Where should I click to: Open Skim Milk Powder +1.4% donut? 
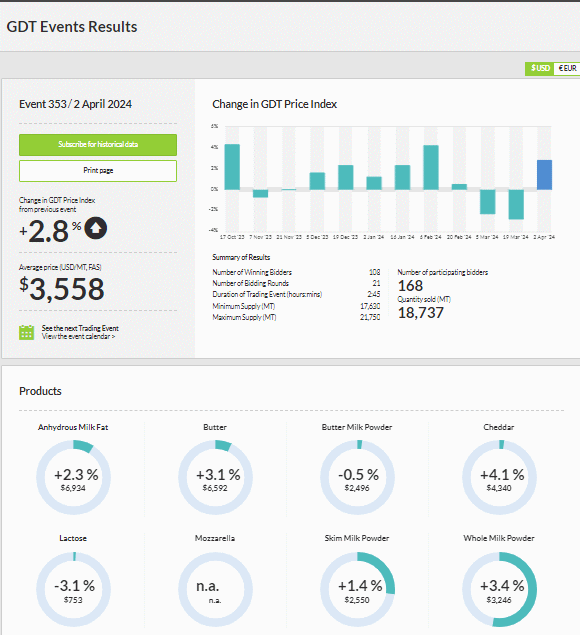357,589
